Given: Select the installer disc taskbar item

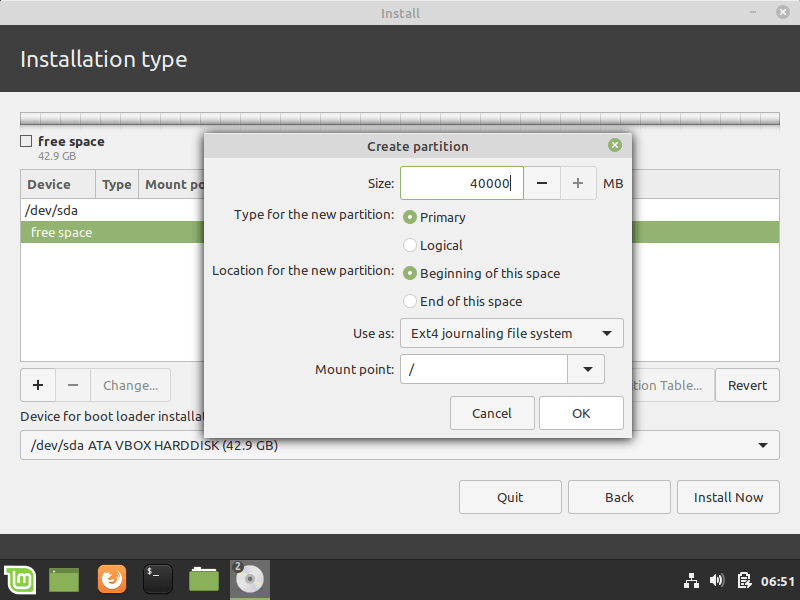Looking at the screenshot, I should (x=249, y=580).
